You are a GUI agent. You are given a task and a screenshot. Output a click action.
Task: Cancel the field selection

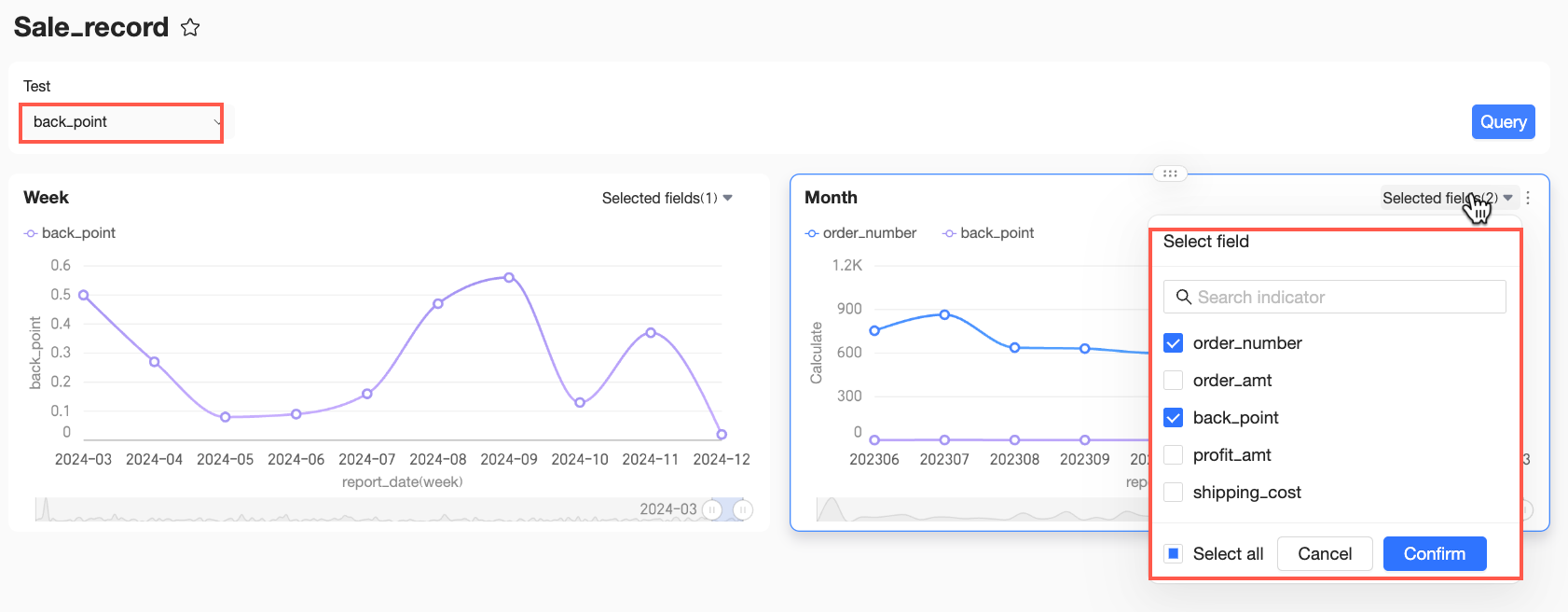click(x=1325, y=553)
